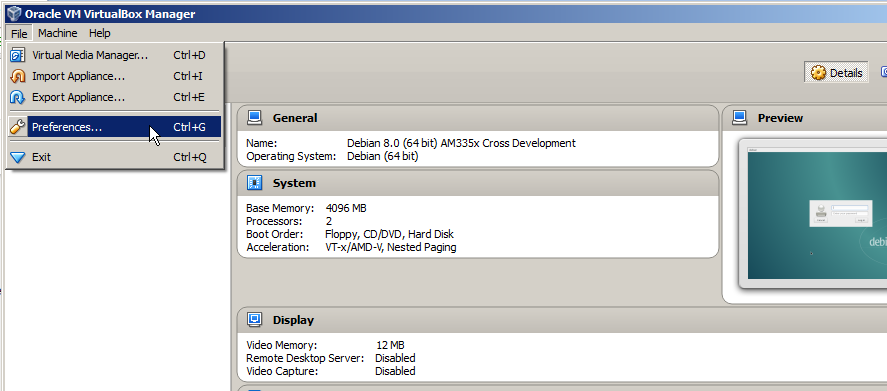Click the Remote Desktop Server Disabled value
The width and height of the screenshot is (887, 391).
(x=395, y=358)
